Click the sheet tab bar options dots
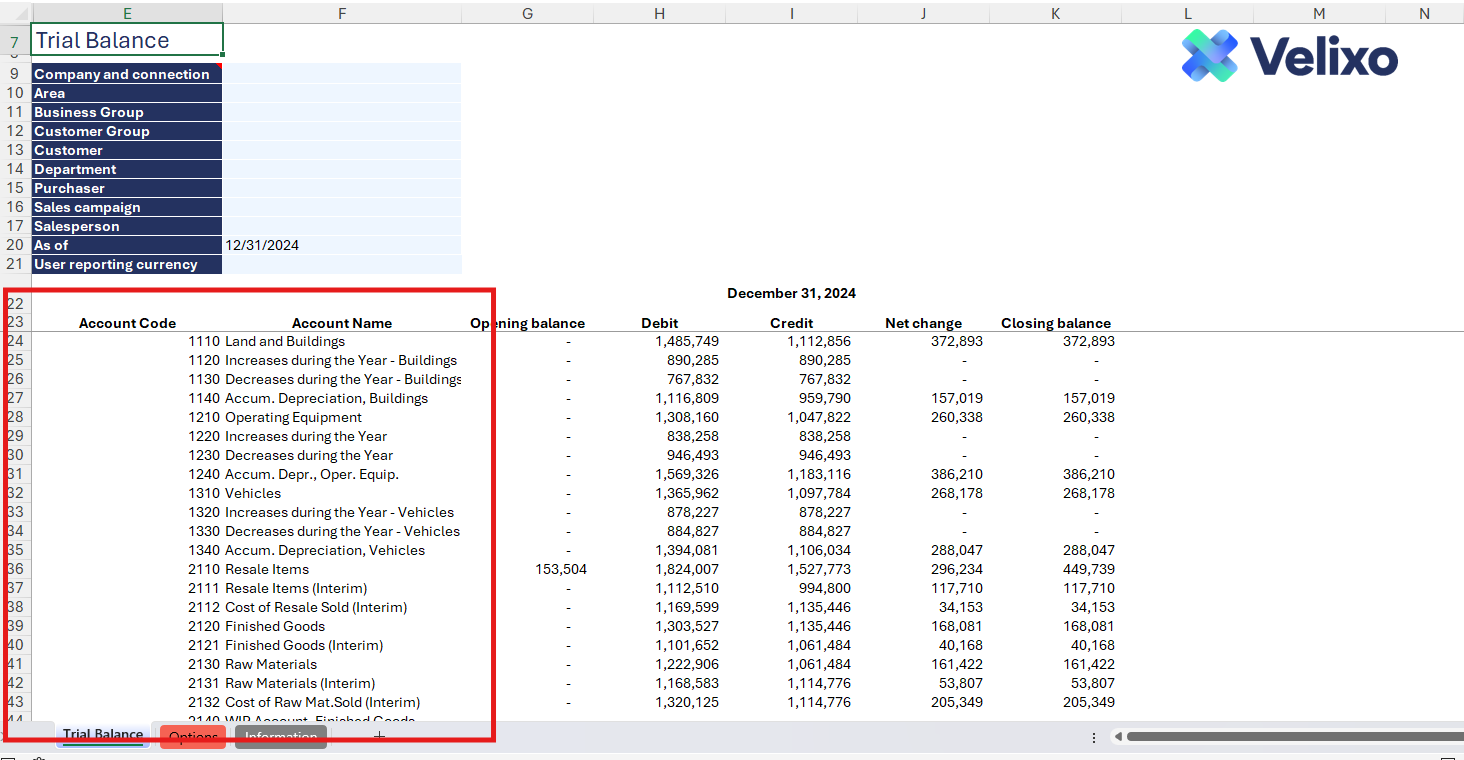1464x760 pixels. tap(1093, 737)
